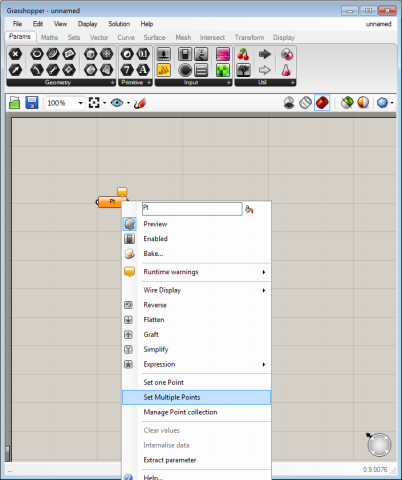Select the green checkered Image Sampler icon
Image resolution: width=402 pixels, height=480 pixels.
pyautogui.click(x=223, y=70)
